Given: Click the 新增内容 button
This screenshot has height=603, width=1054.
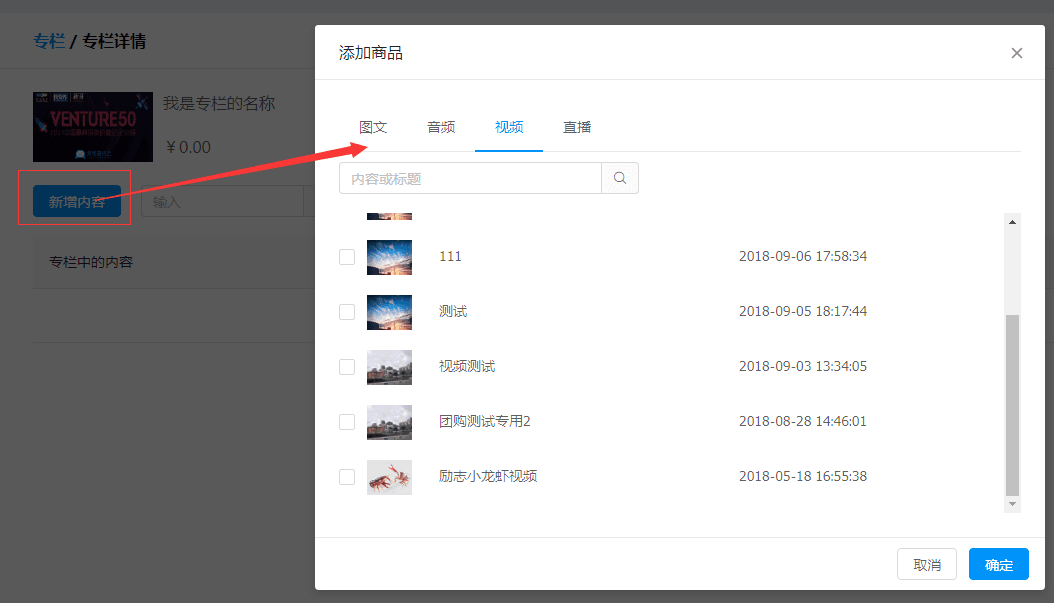Looking at the screenshot, I should (77, 202).
